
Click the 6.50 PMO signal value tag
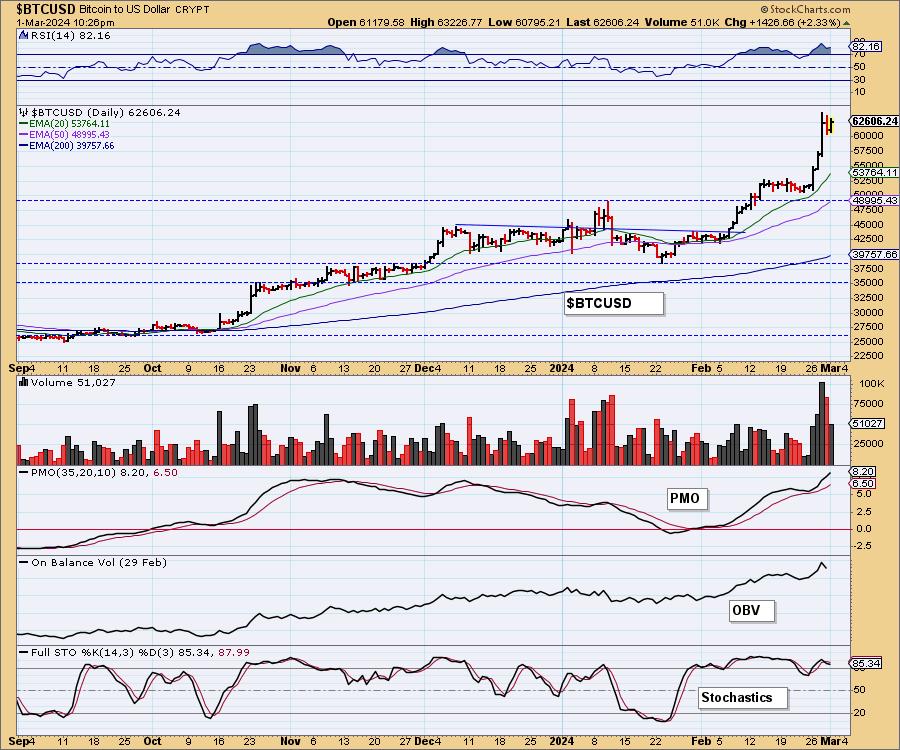pyautogui.click(x=863, y=484)
